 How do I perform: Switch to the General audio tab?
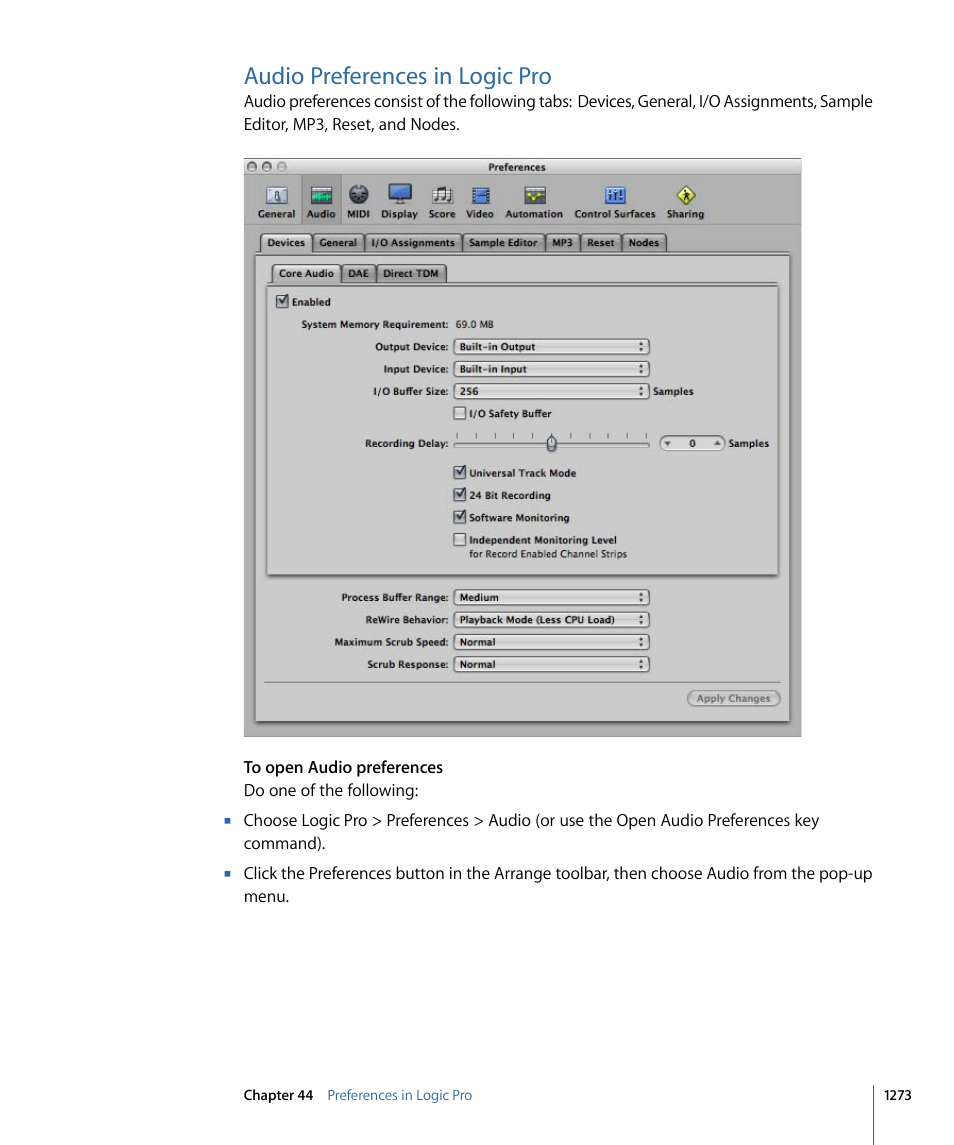[338, 242]
